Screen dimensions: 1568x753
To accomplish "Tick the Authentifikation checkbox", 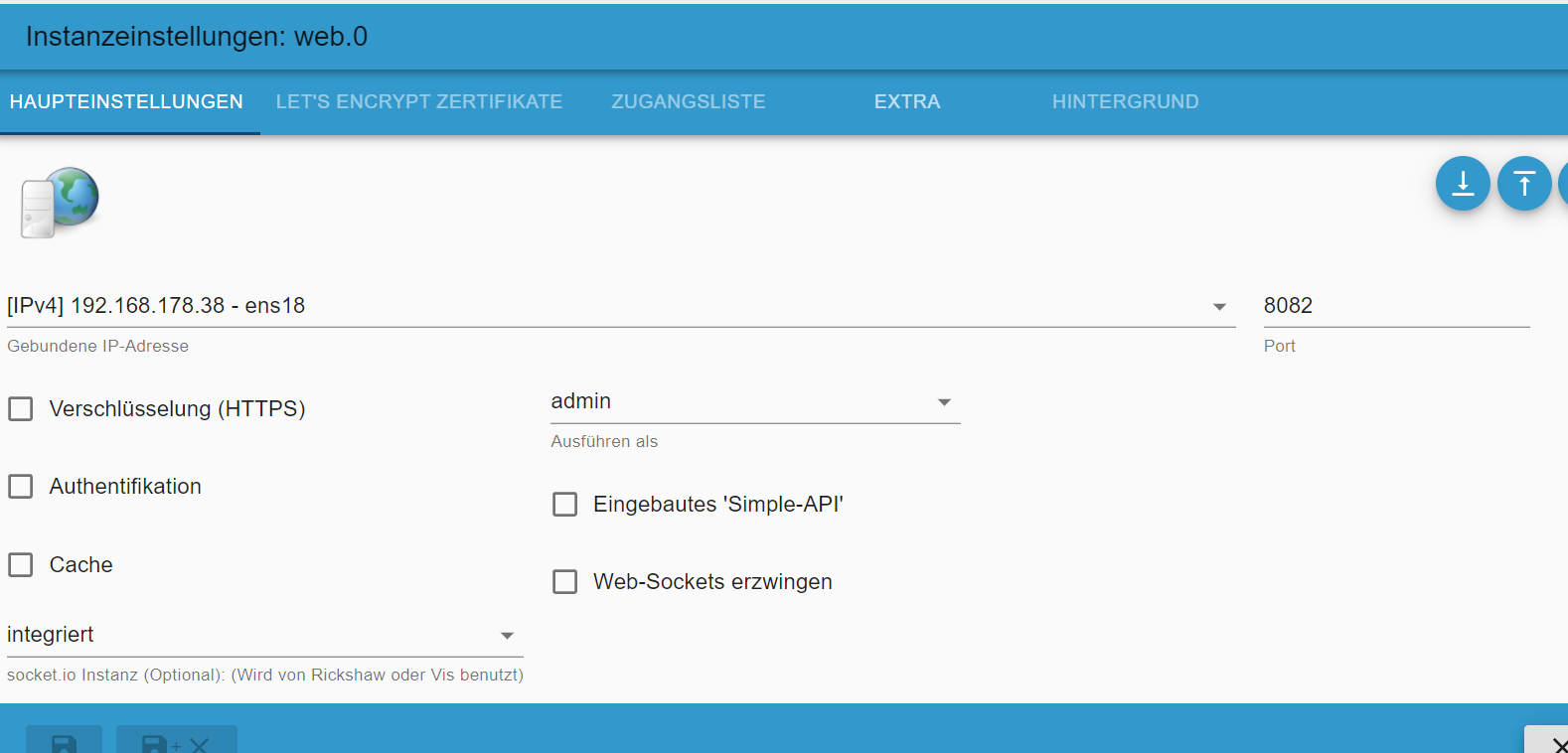I will [21, 487].
